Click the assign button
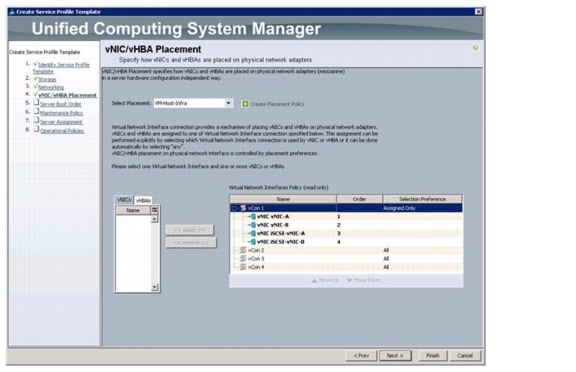The height and width of the screenshot is (372, 576). pyautogui.click(x=190, y=230)
